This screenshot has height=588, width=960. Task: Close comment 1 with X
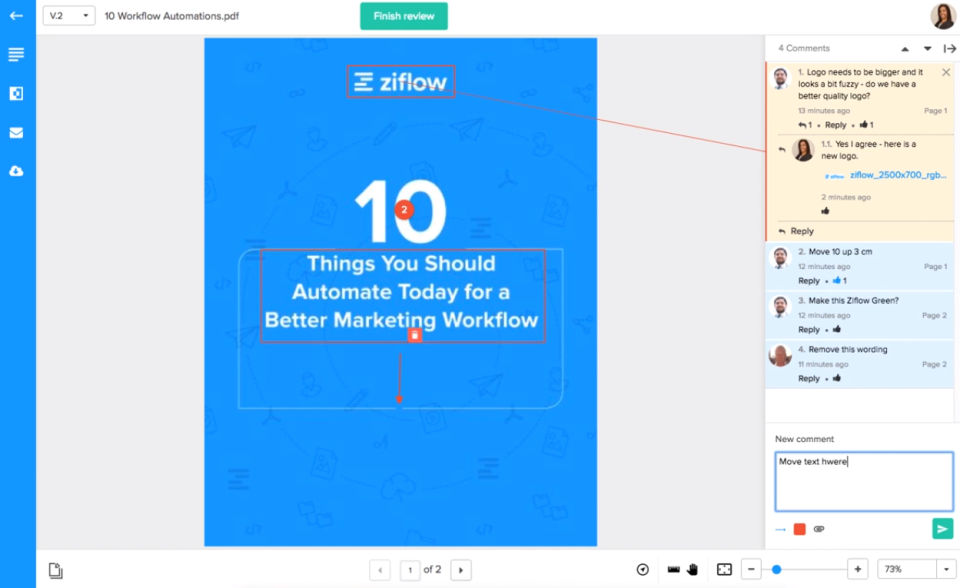click(946, 72)
